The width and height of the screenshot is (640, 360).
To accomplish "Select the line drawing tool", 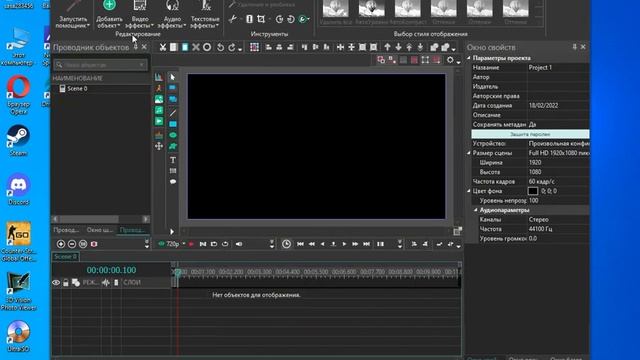I will [x=173, y=113].
